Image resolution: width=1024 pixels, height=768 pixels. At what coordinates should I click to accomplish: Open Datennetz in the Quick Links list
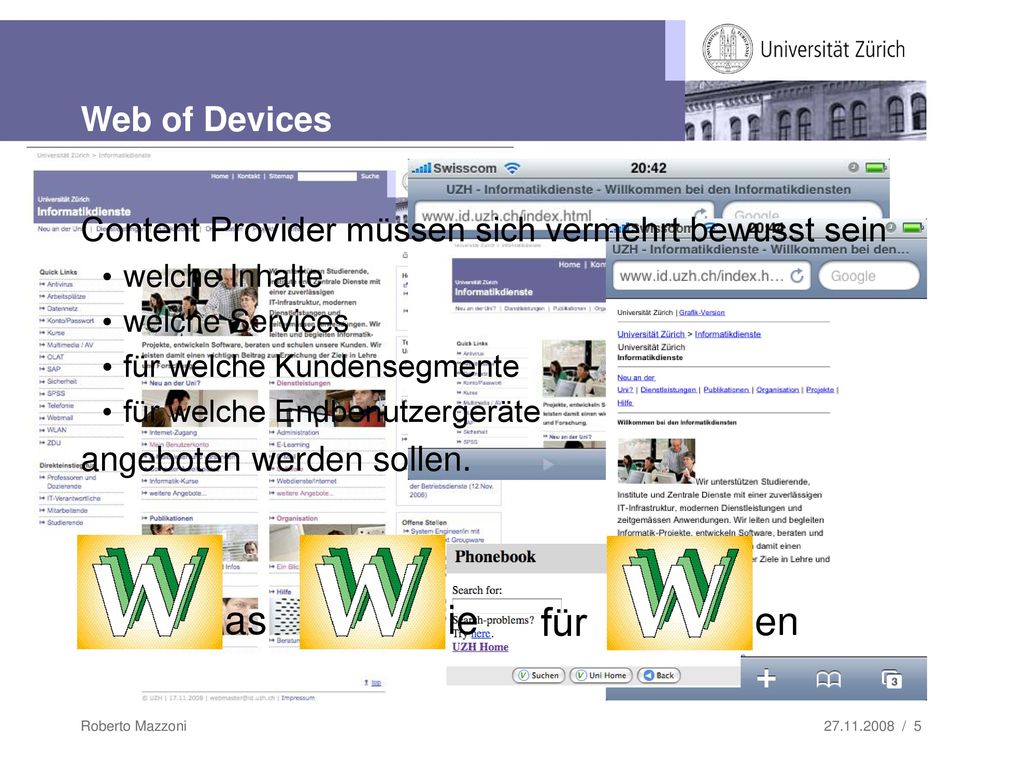point(62,308)
